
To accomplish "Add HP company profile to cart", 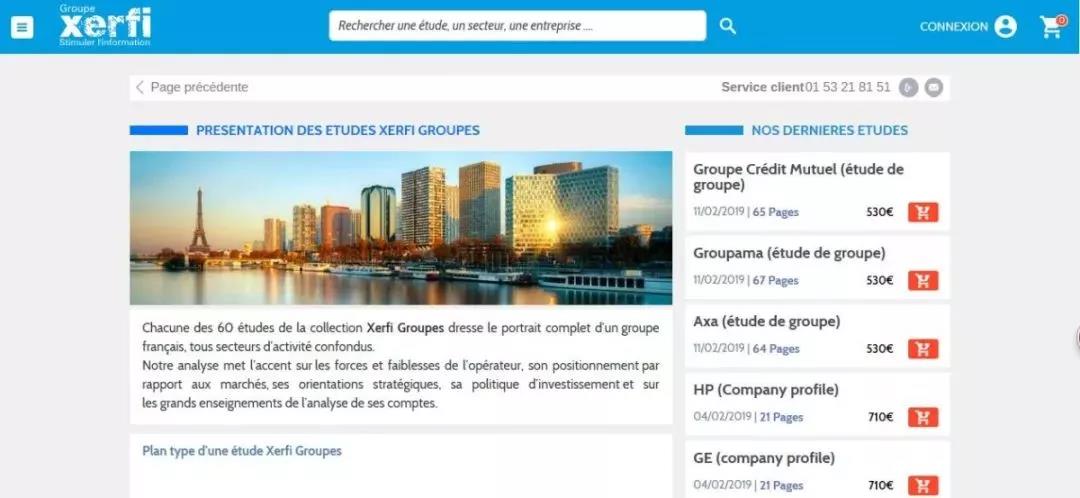I will click(923, 417).
